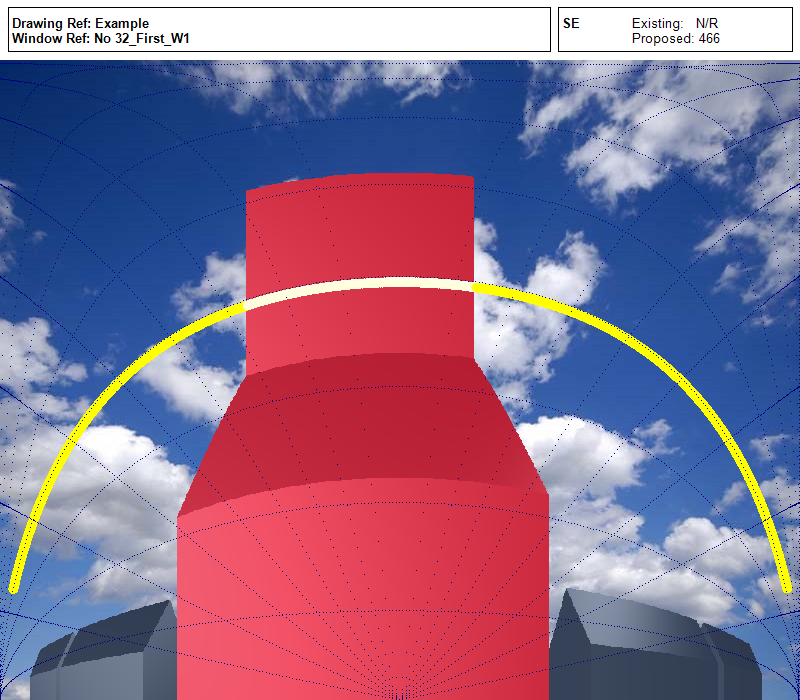Select the wide lower base of red tower
Viewport: 800px width, 700px height.
[x=362, y=590]
